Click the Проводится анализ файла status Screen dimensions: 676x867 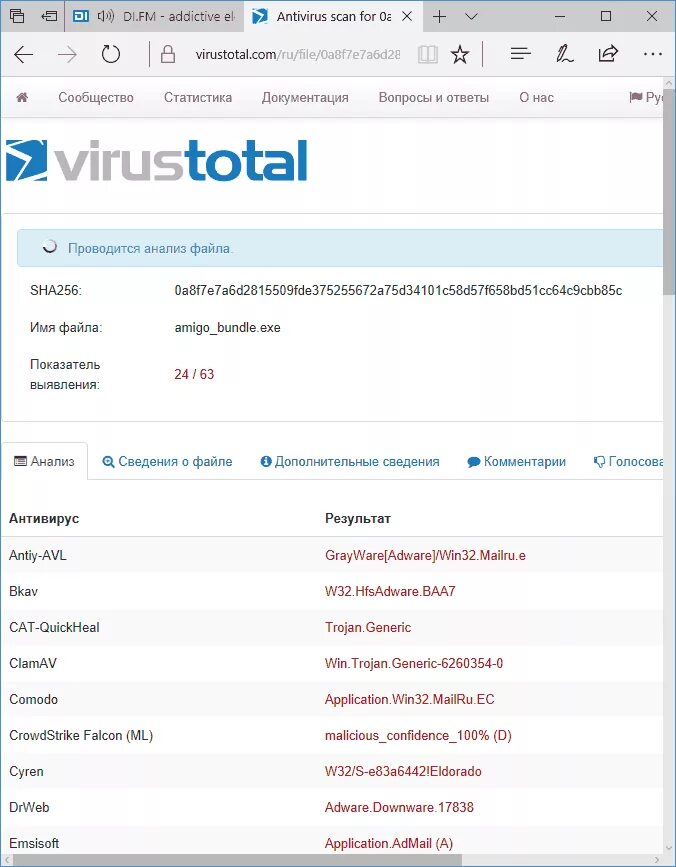150,248
